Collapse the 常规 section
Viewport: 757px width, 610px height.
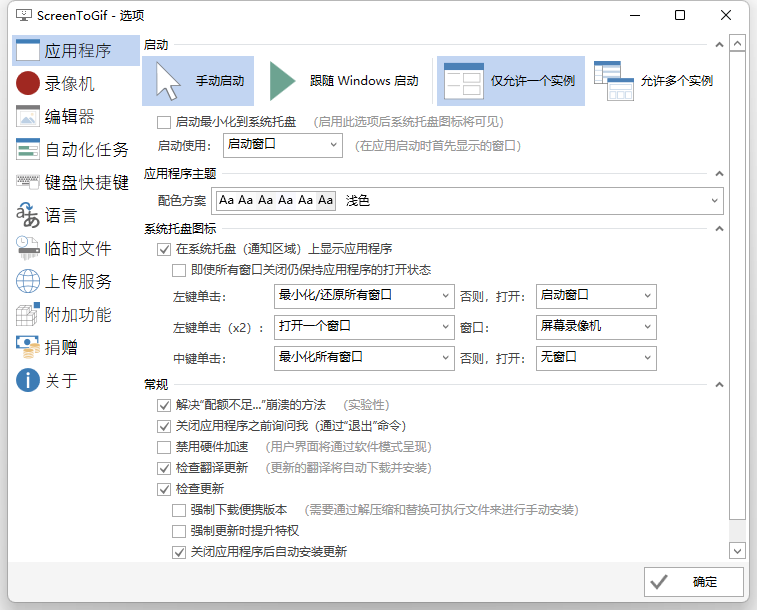point(719,385)
